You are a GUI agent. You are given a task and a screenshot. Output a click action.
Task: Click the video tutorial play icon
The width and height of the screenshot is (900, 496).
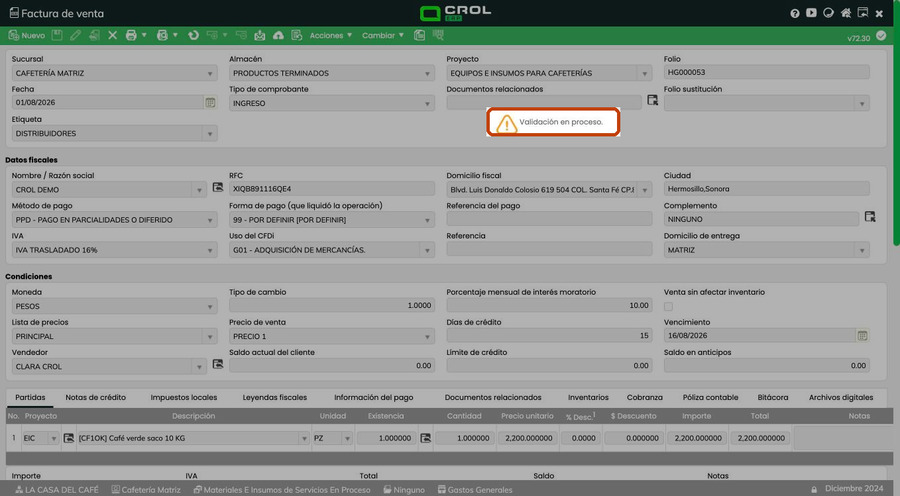point(811,13)
